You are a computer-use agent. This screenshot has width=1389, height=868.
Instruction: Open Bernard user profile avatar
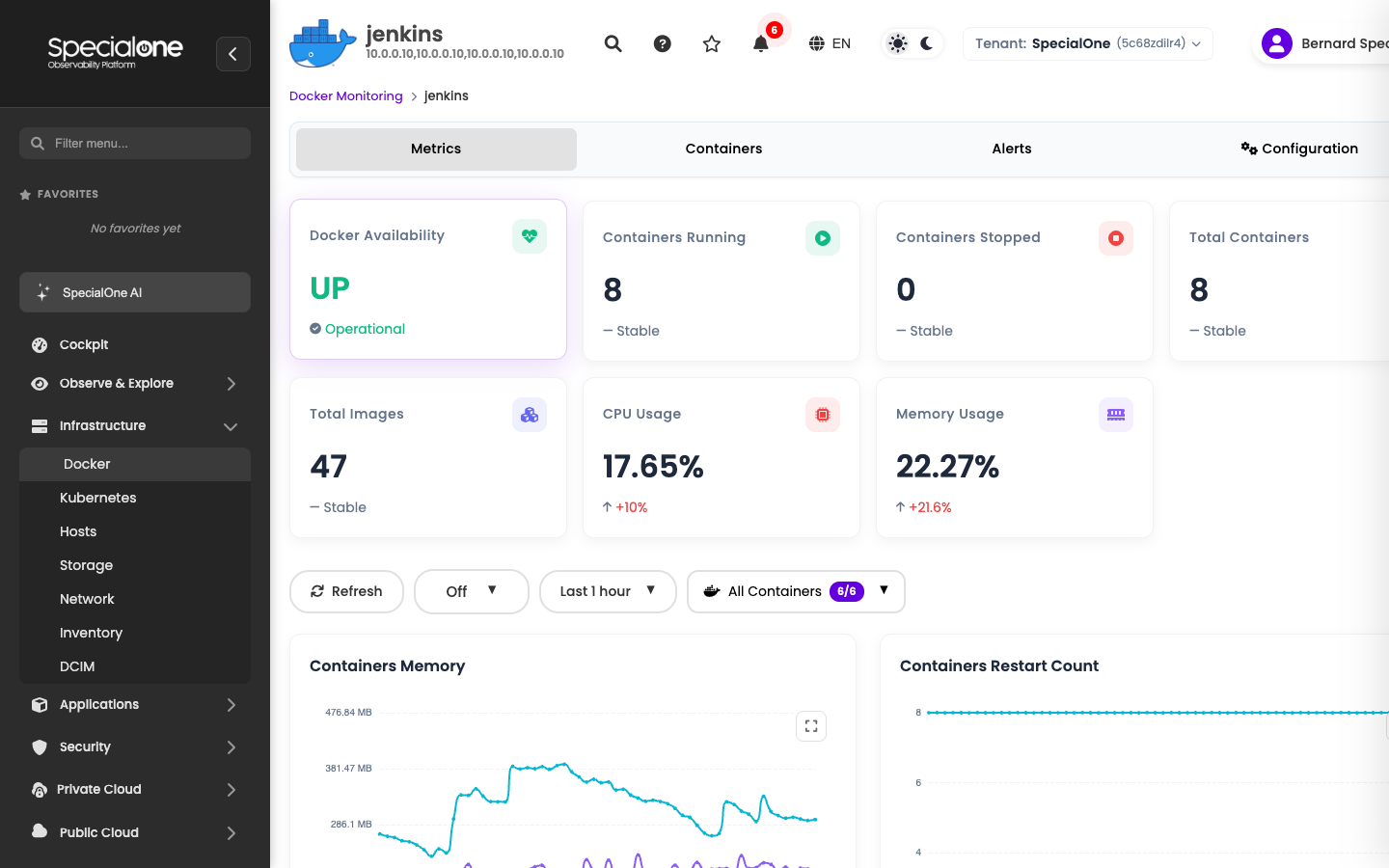(1277, 43)
